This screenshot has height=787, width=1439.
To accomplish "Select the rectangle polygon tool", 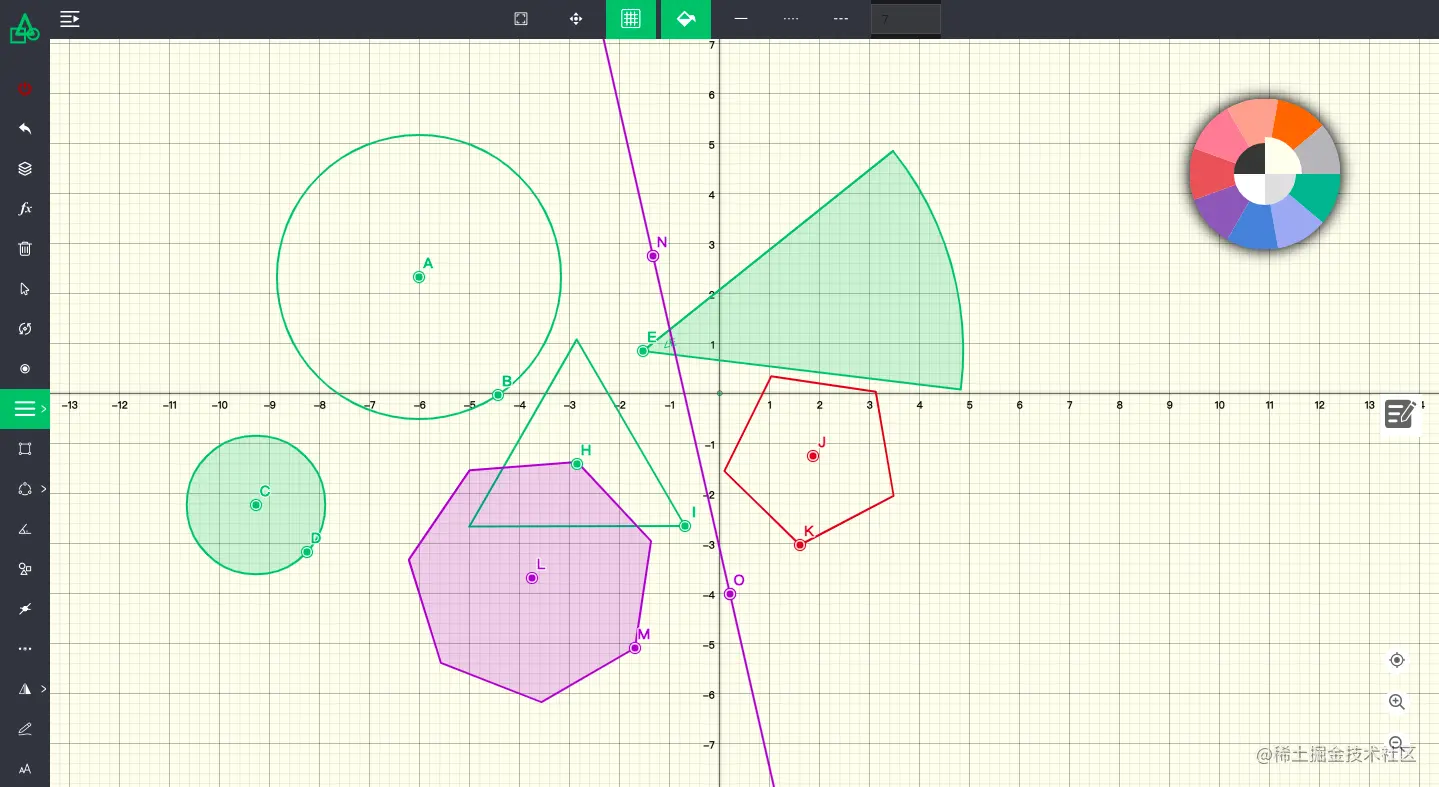I will [25, 449].
